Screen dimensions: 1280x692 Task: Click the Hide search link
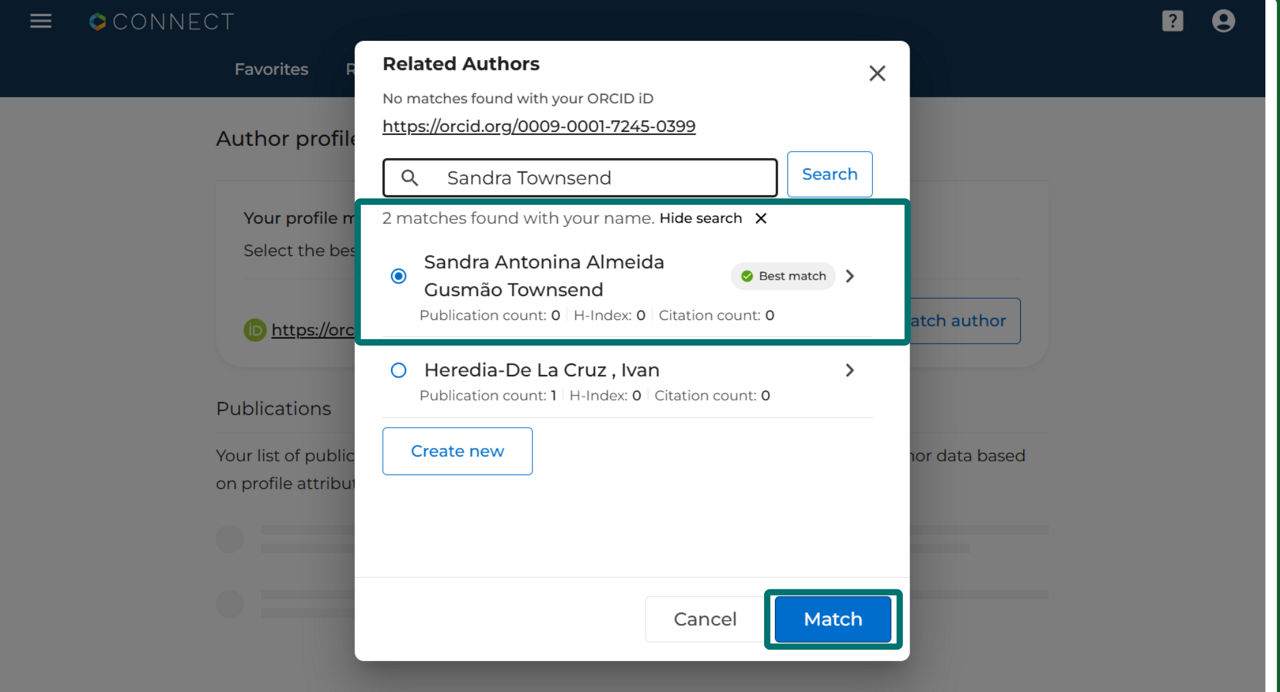tap(701, 218)
